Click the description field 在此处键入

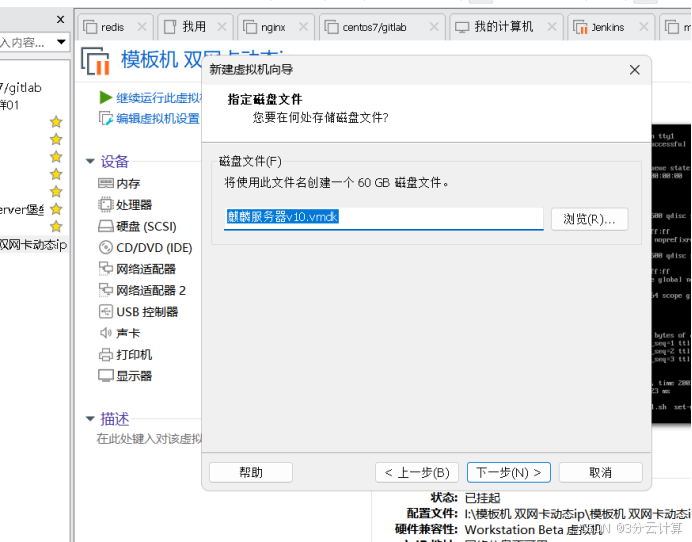point(149,439)
